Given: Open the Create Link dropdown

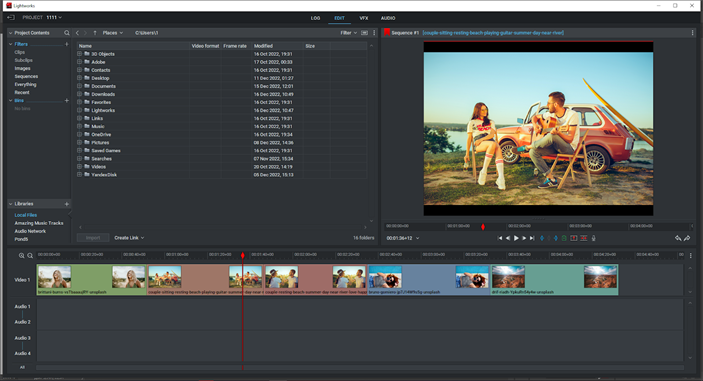Looking at the screenshot, I should (x=129, y=238).
